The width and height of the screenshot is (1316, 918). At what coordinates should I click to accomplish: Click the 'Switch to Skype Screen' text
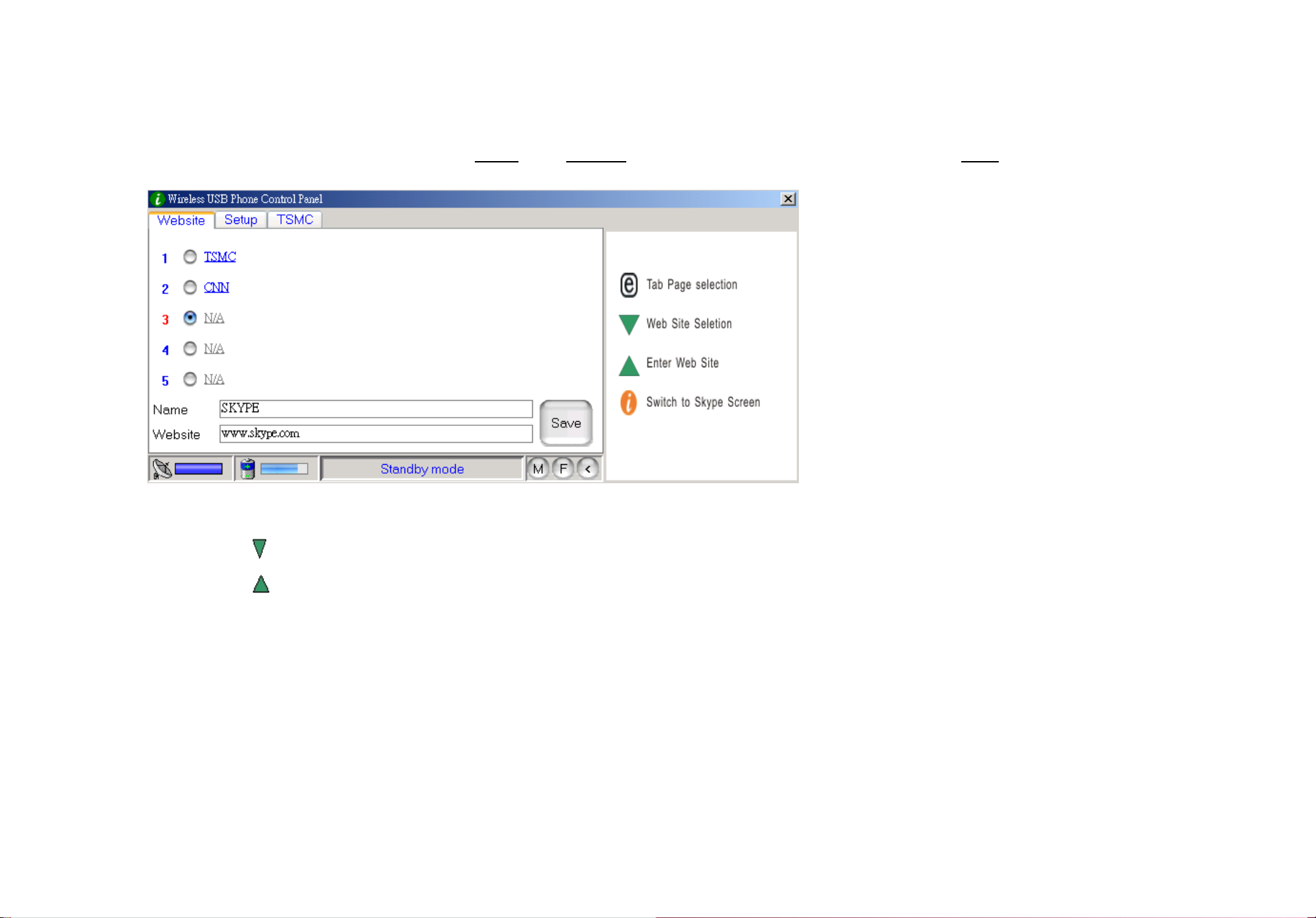(703, 403)
